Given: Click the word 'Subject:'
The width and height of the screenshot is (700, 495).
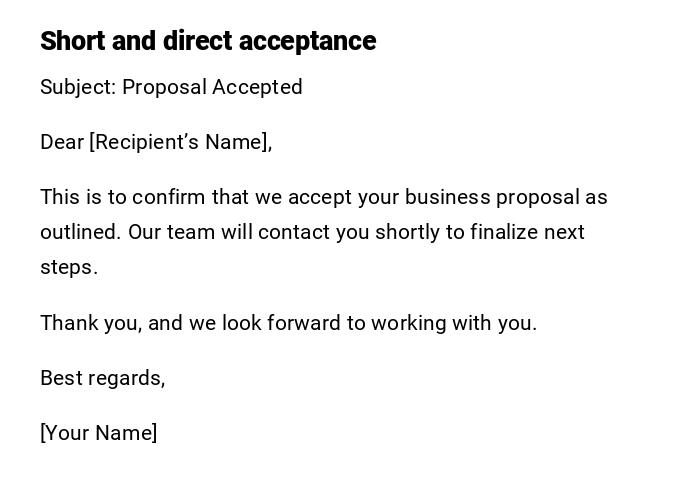Looking at the screenshot, I should click(x=78, y=87).
